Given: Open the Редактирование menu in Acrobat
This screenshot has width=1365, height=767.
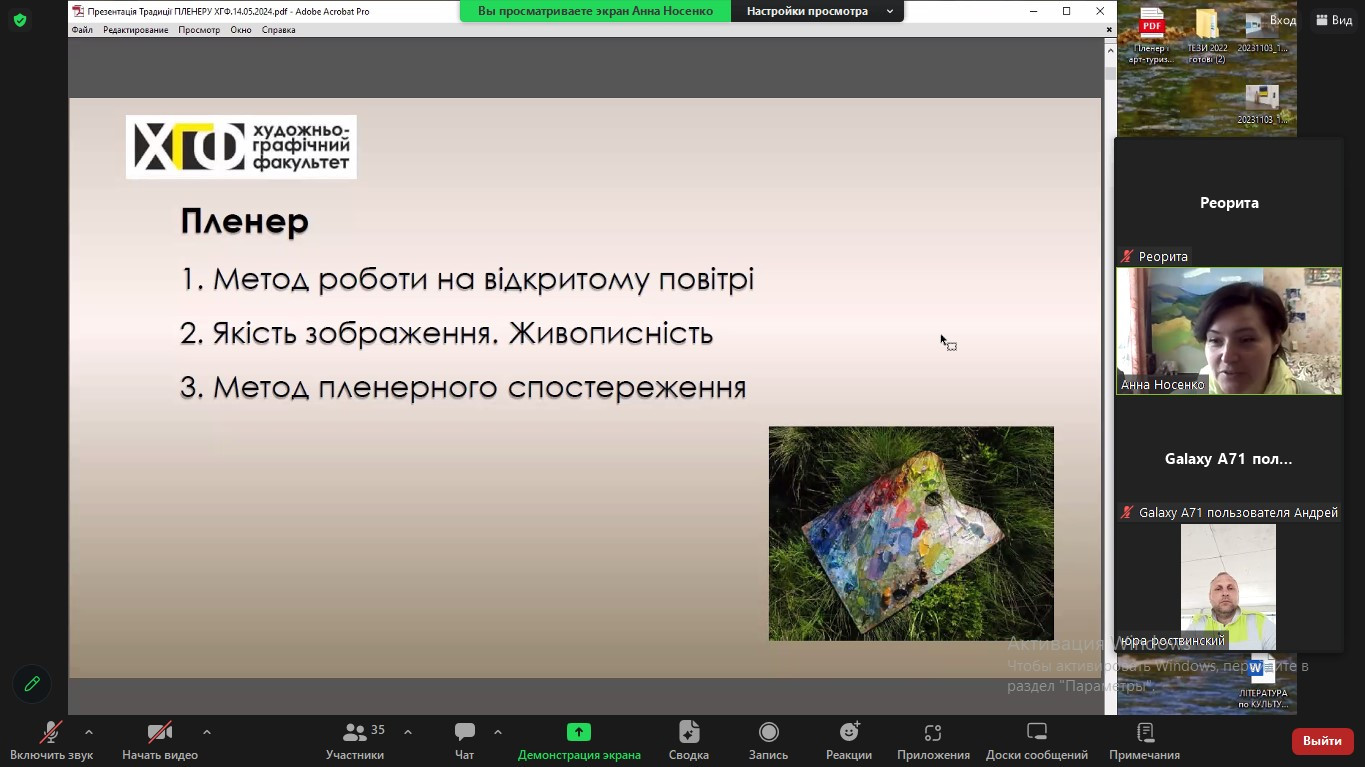Looking at the screenshot, I should coord(136,30).
